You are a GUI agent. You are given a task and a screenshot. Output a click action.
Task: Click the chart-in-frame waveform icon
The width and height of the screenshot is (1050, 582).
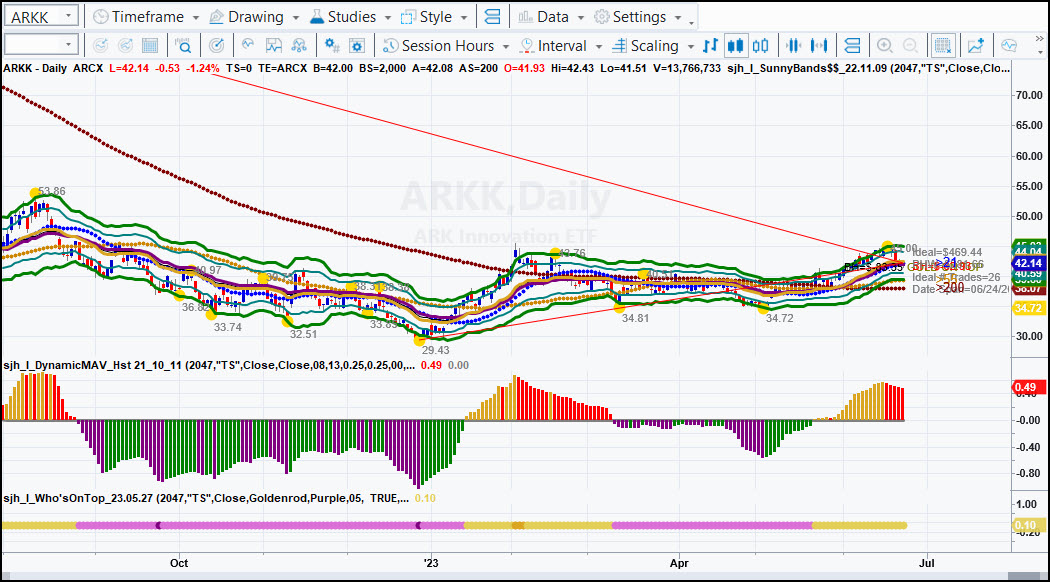(273, 46)
